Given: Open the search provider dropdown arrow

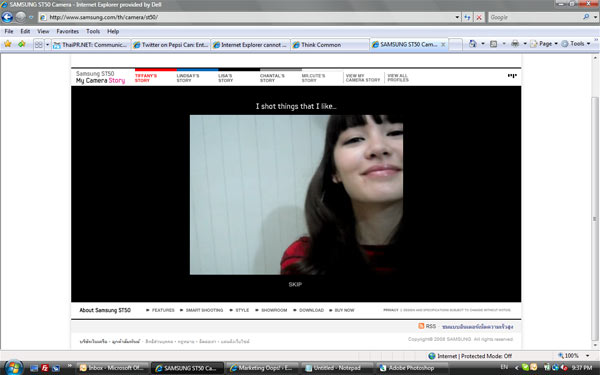Looking at the screenshot, I should (x=595, y=17).
